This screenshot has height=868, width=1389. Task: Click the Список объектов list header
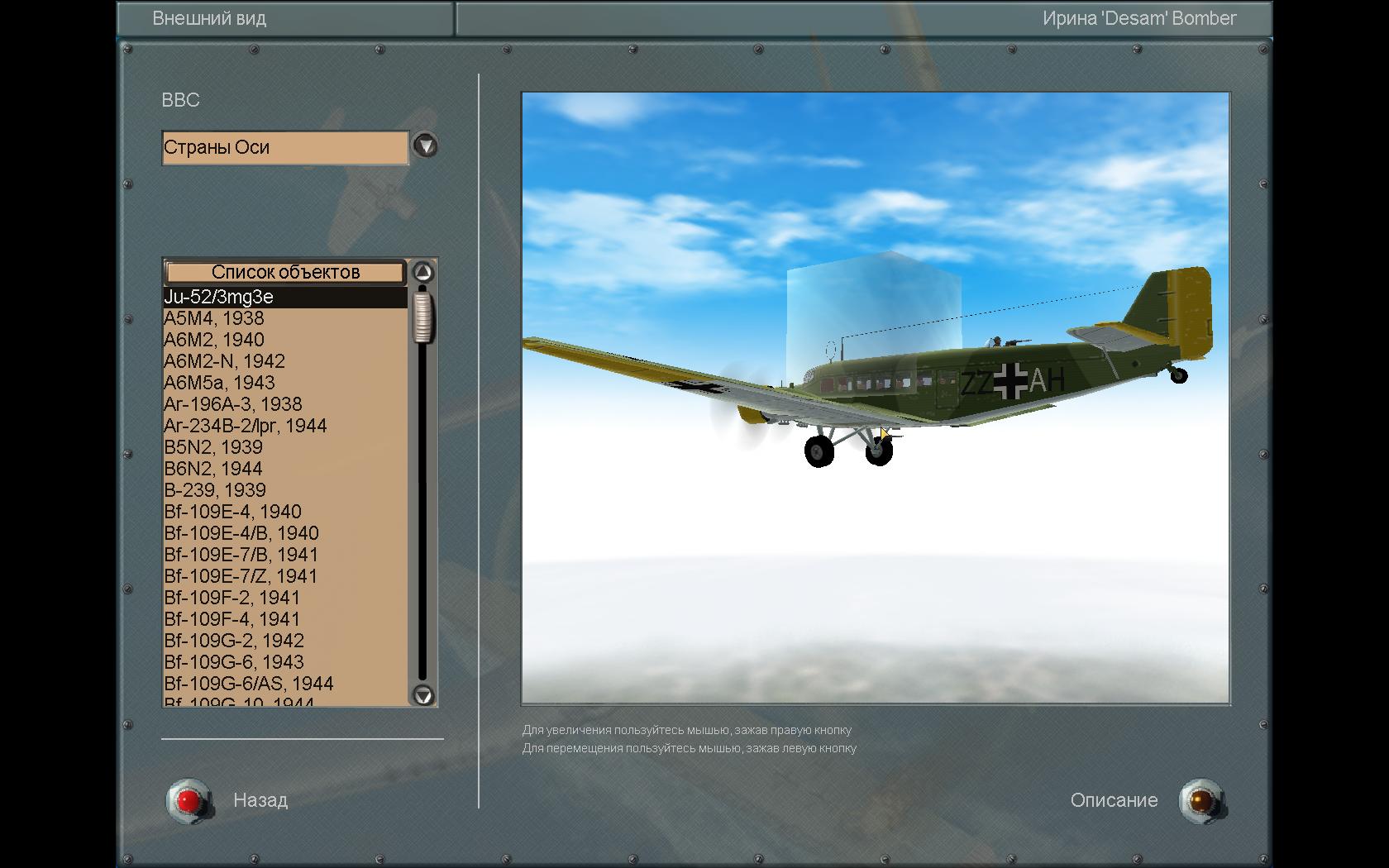click(x=285, y=272)
